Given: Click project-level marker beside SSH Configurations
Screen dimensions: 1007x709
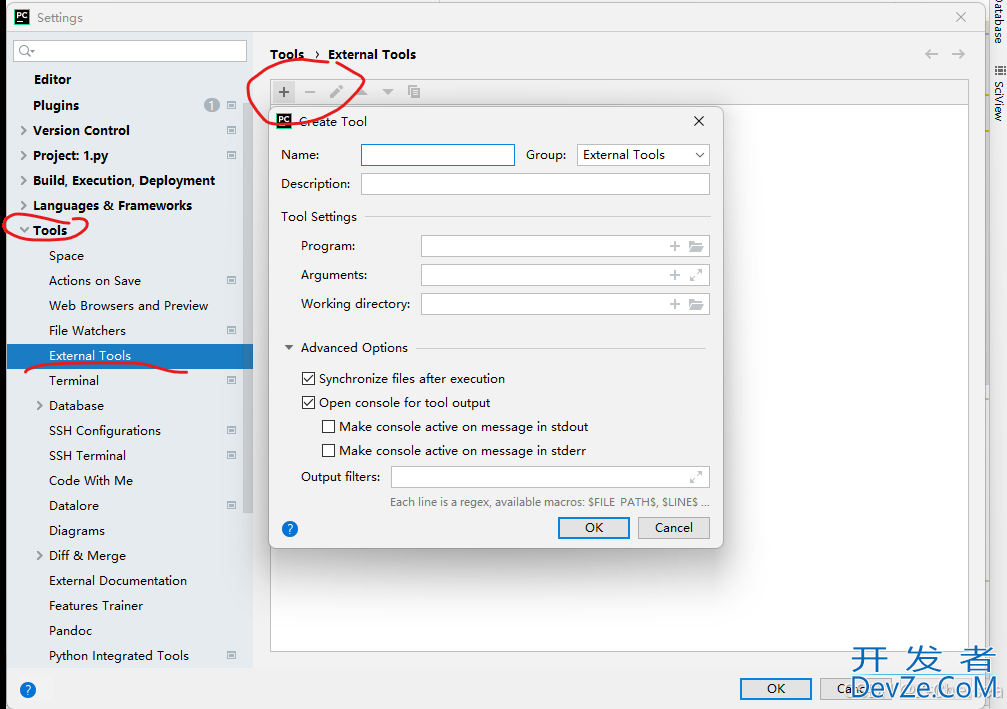Looking at the screenshot, I should (x=232, y=430).
